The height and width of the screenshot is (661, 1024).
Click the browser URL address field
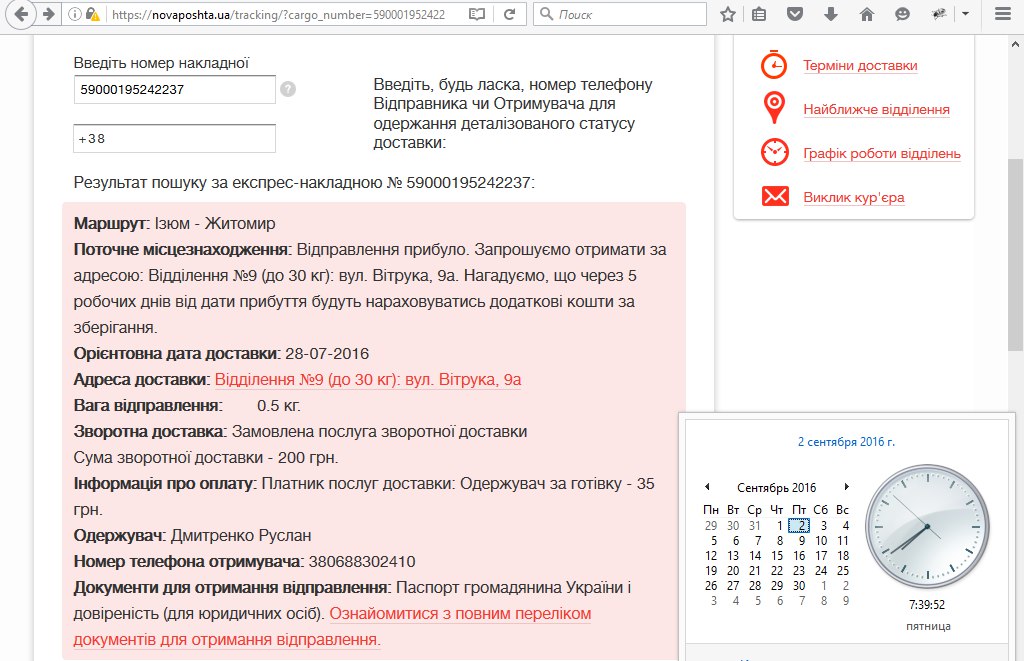click(x=279, y=14)
